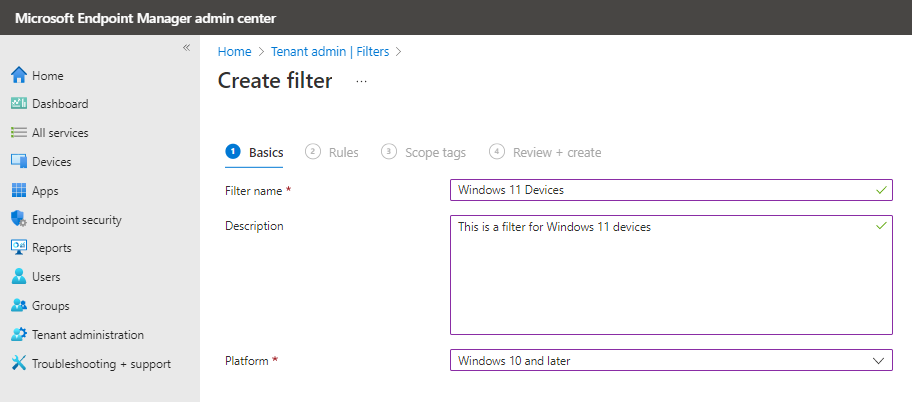Click the Filter name input field
This screenshot has width=912, height=402.
(671, 190)
